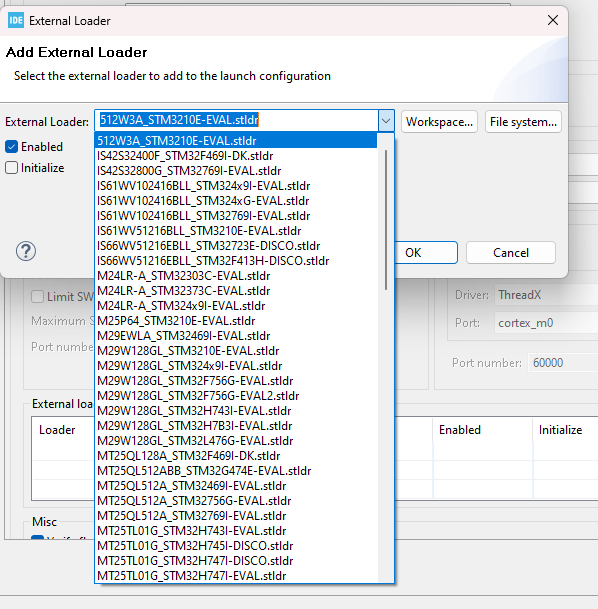Screen dimensions: 598x609
Task: Click the Port number 60000 field
Action: (x=563, y=363)
